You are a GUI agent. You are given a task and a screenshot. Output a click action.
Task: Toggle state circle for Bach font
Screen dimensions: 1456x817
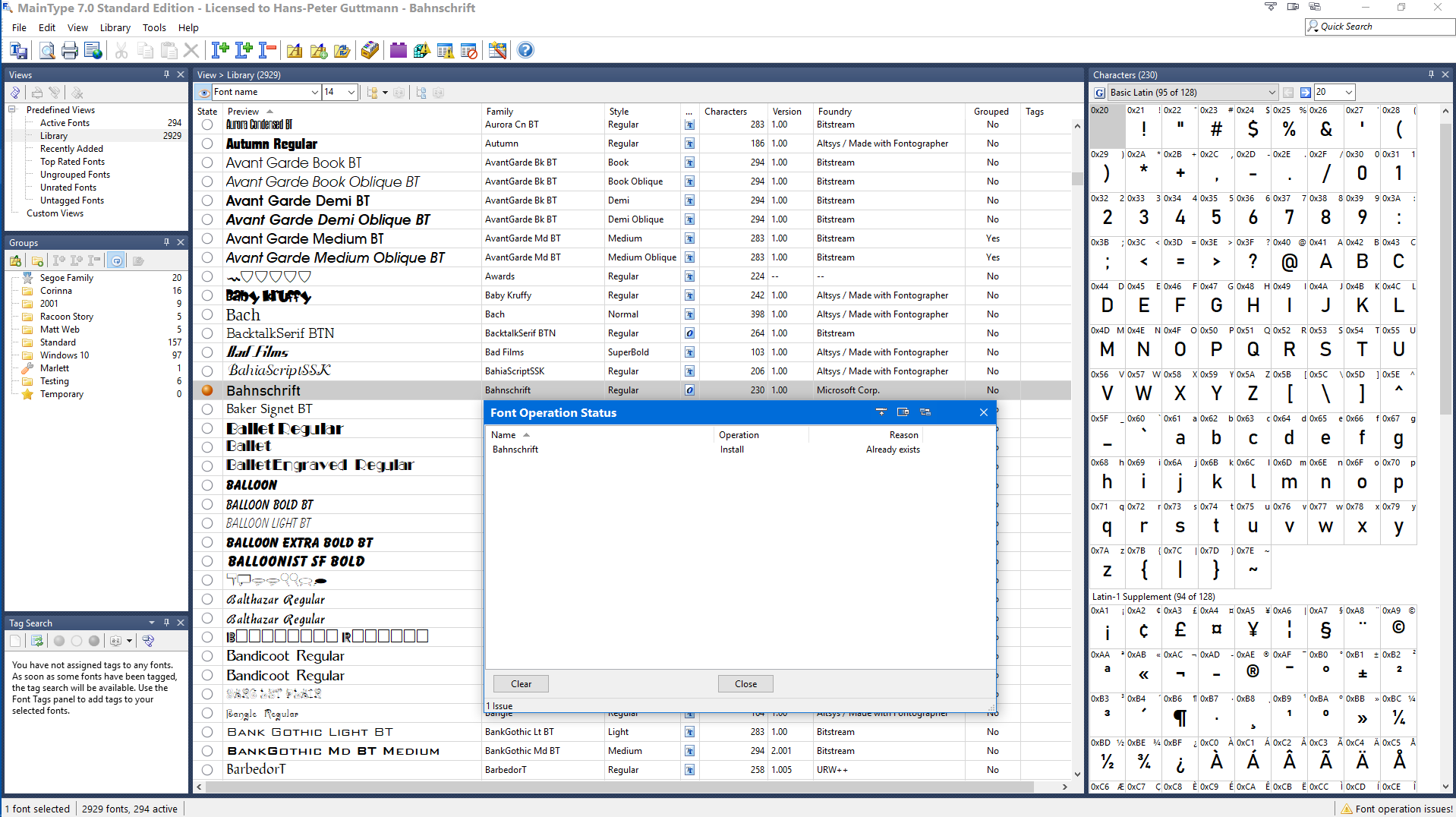pyautogui.click(x=207, y=314)
